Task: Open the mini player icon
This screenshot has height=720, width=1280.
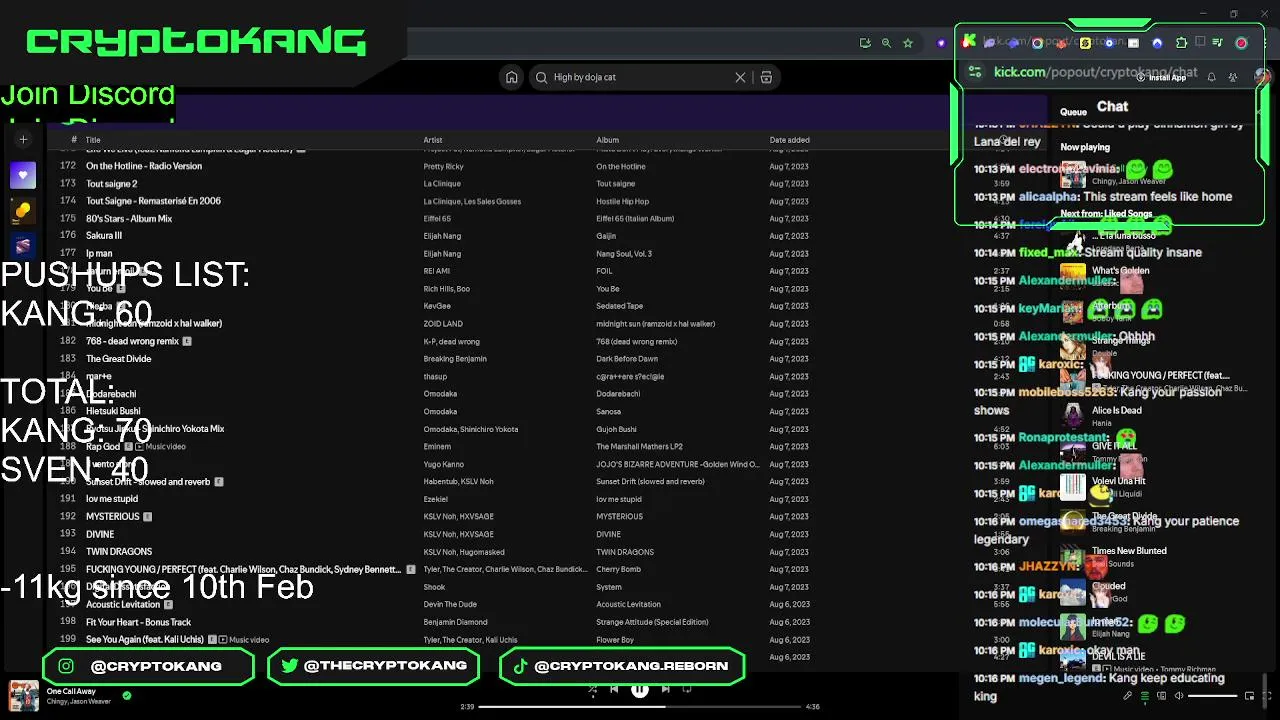Action: coord(1249,696)
